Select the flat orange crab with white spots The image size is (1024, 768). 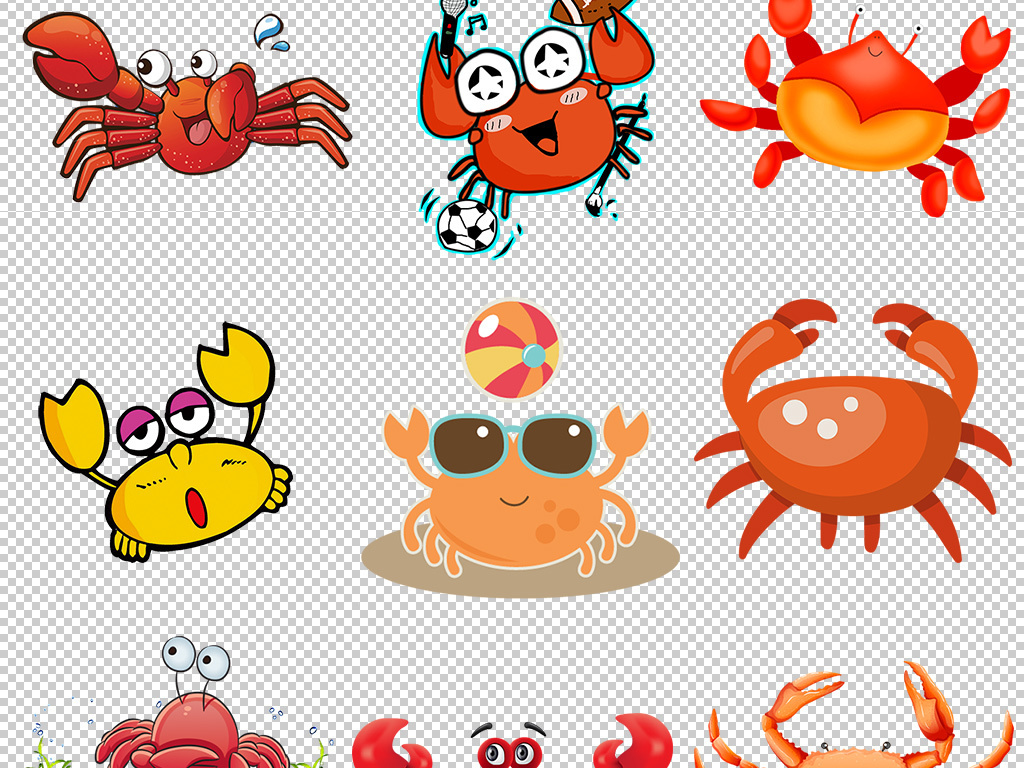click(852, 431)
